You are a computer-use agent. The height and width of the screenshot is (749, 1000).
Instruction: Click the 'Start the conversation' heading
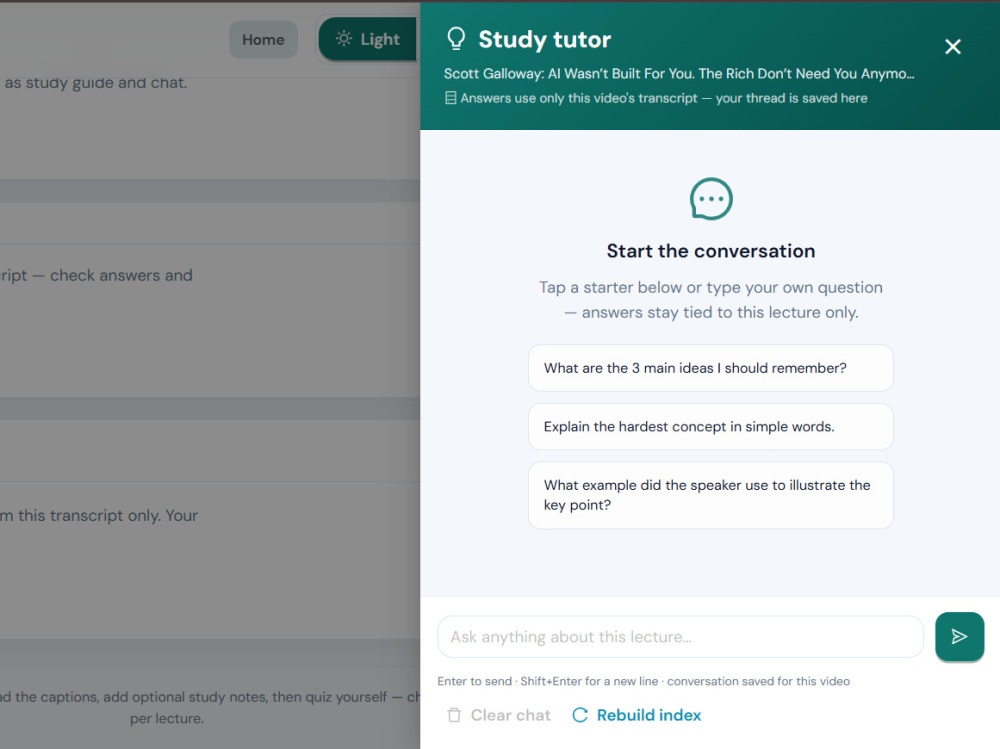tap(710, 251)
